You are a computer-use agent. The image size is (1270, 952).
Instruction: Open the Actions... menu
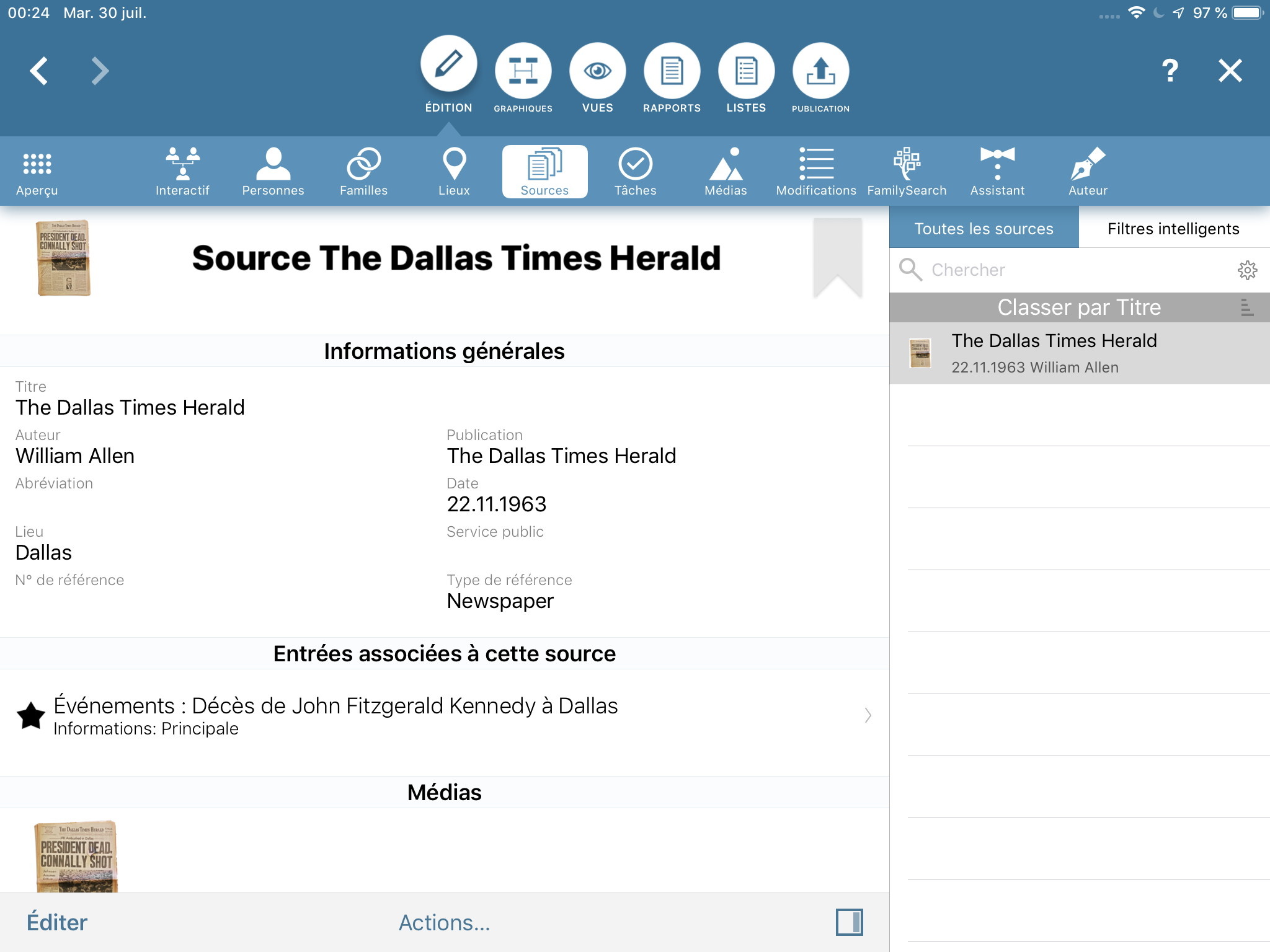444,922
